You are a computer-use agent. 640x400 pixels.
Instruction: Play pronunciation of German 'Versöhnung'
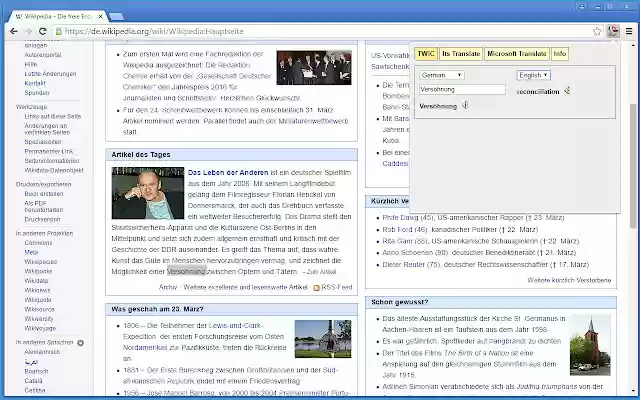coord(464,105)
